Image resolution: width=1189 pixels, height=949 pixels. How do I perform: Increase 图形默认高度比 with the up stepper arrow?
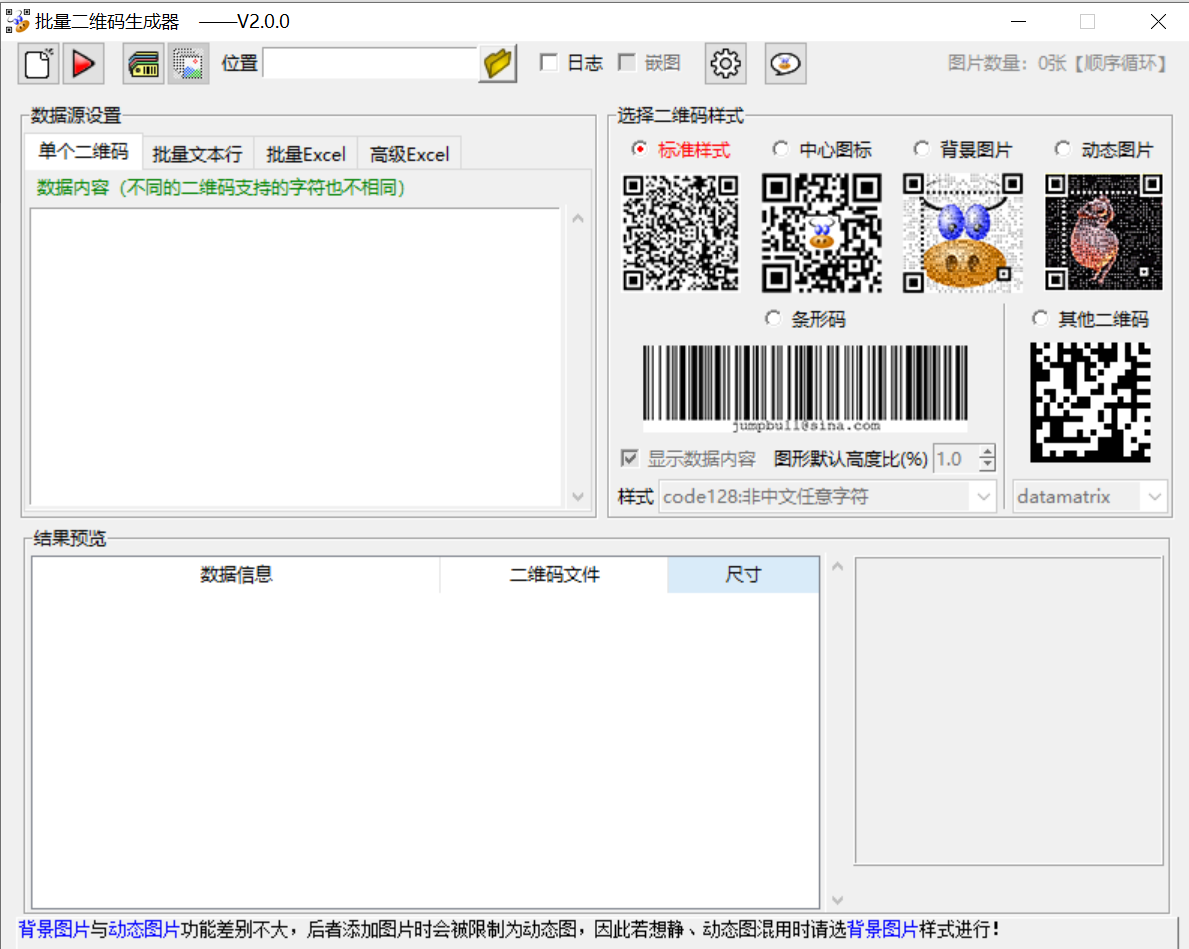(989, 452)
